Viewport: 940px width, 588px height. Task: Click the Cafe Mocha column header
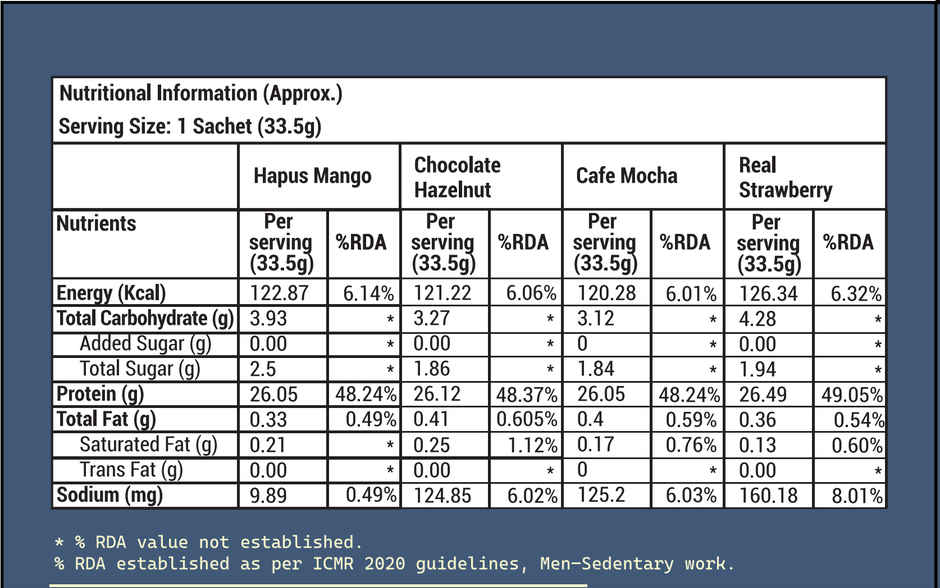tap(626, 176)
